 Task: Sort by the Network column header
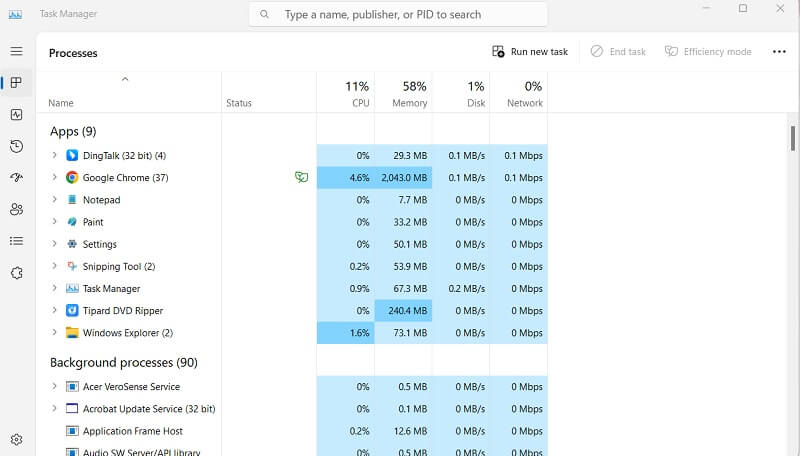coord(518,93)
